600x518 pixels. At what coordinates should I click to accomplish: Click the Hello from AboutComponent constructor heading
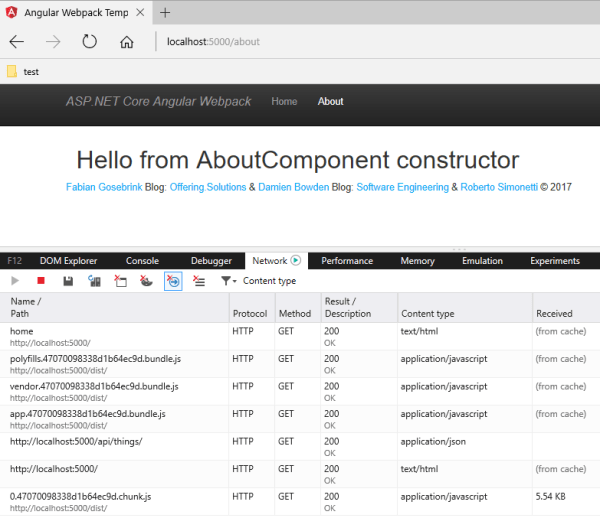tap(298, 160)
